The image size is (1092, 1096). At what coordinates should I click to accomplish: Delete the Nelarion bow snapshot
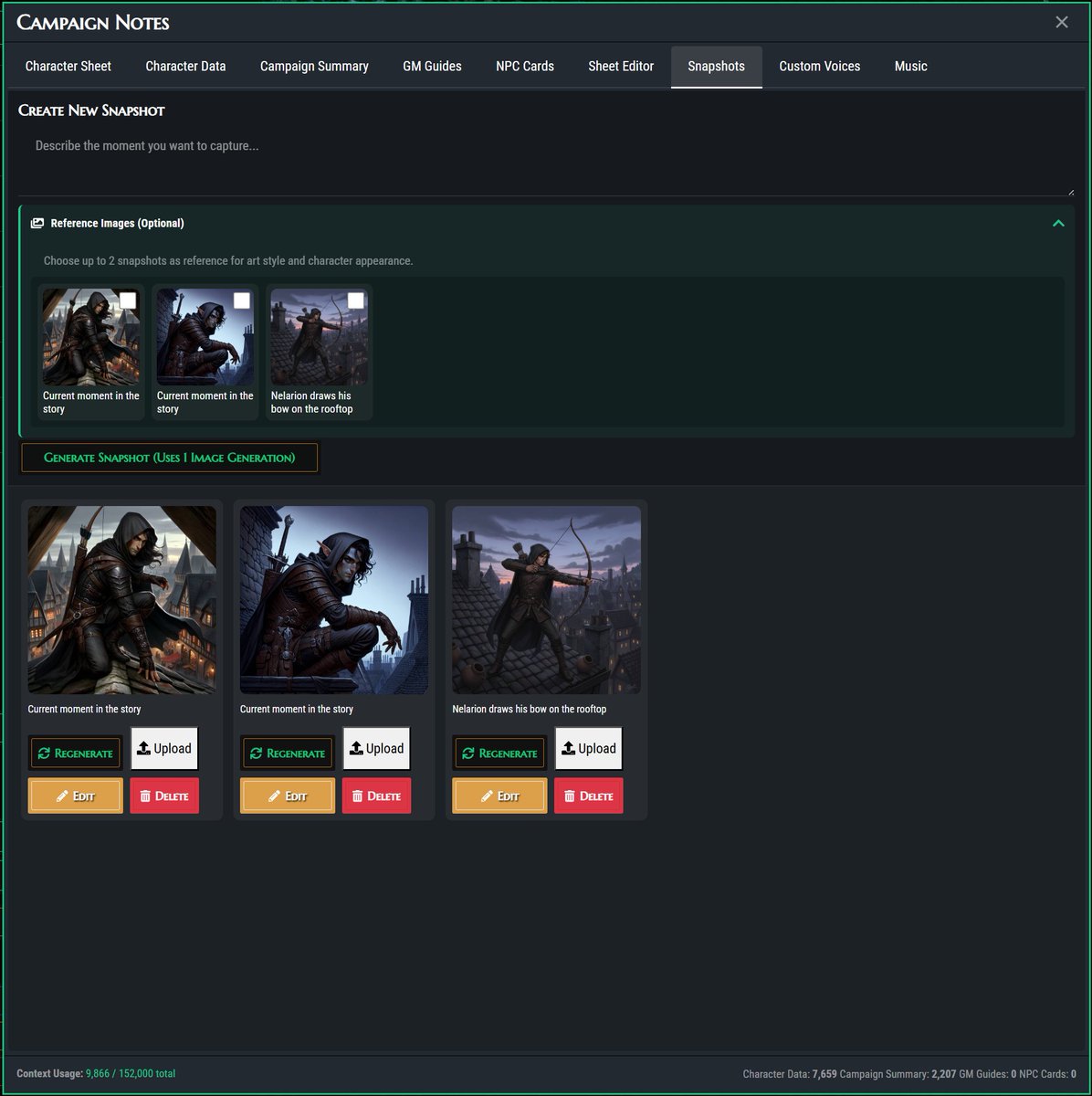pyautogui.click(x=588, y=796)
